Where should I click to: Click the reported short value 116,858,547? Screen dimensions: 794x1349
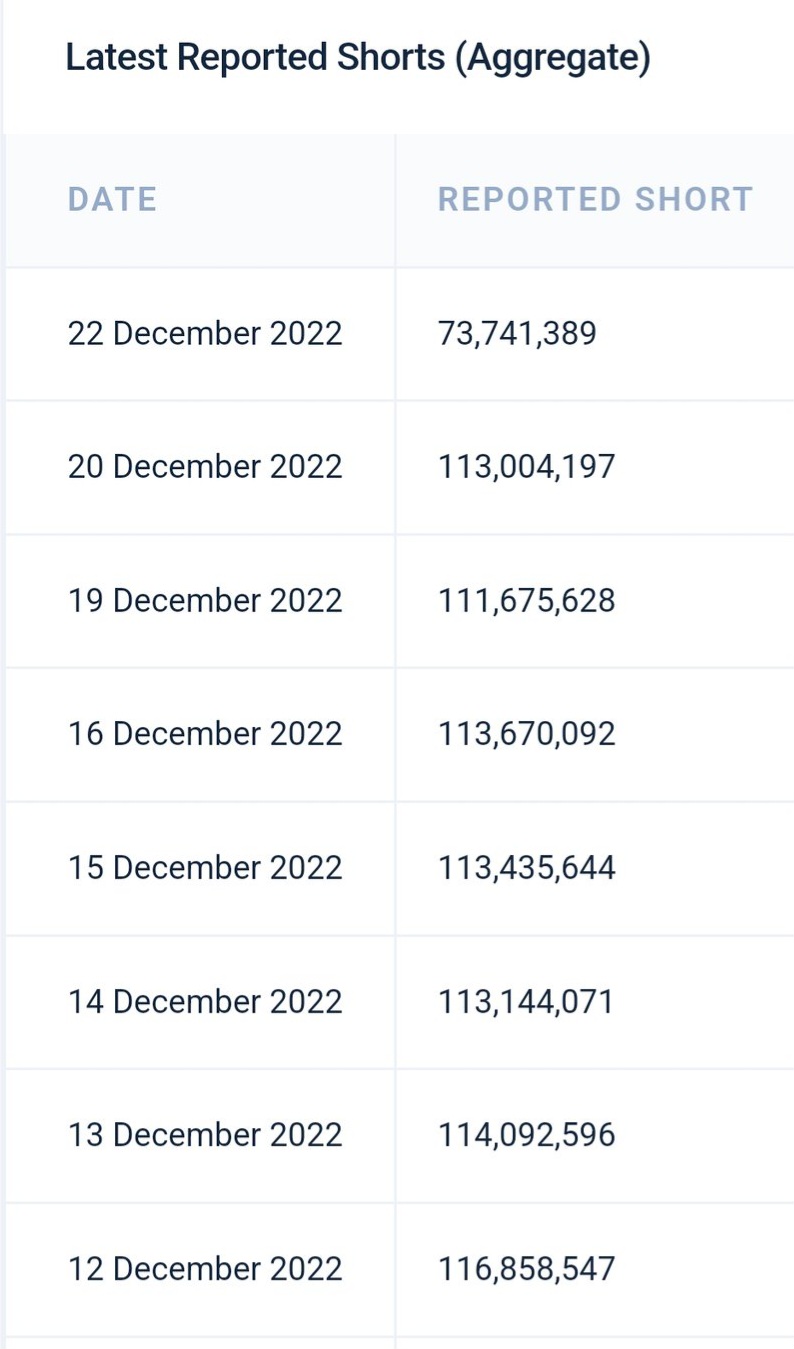coord(527,1269)
